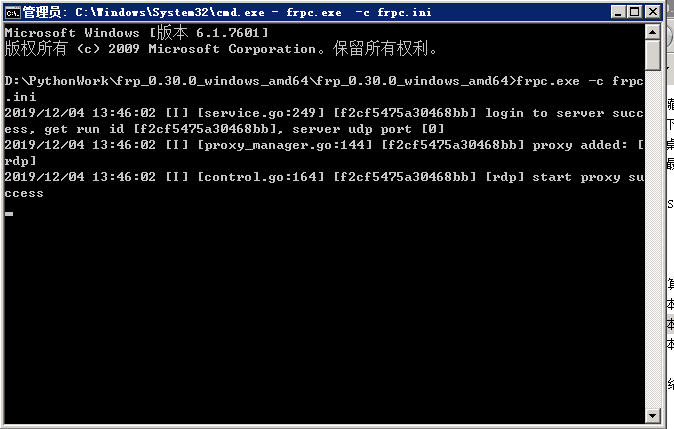This screenshot has height=429, width=674.
Task: Click the '[proxy_manager.go:144]' log tag
Action: 285,145
